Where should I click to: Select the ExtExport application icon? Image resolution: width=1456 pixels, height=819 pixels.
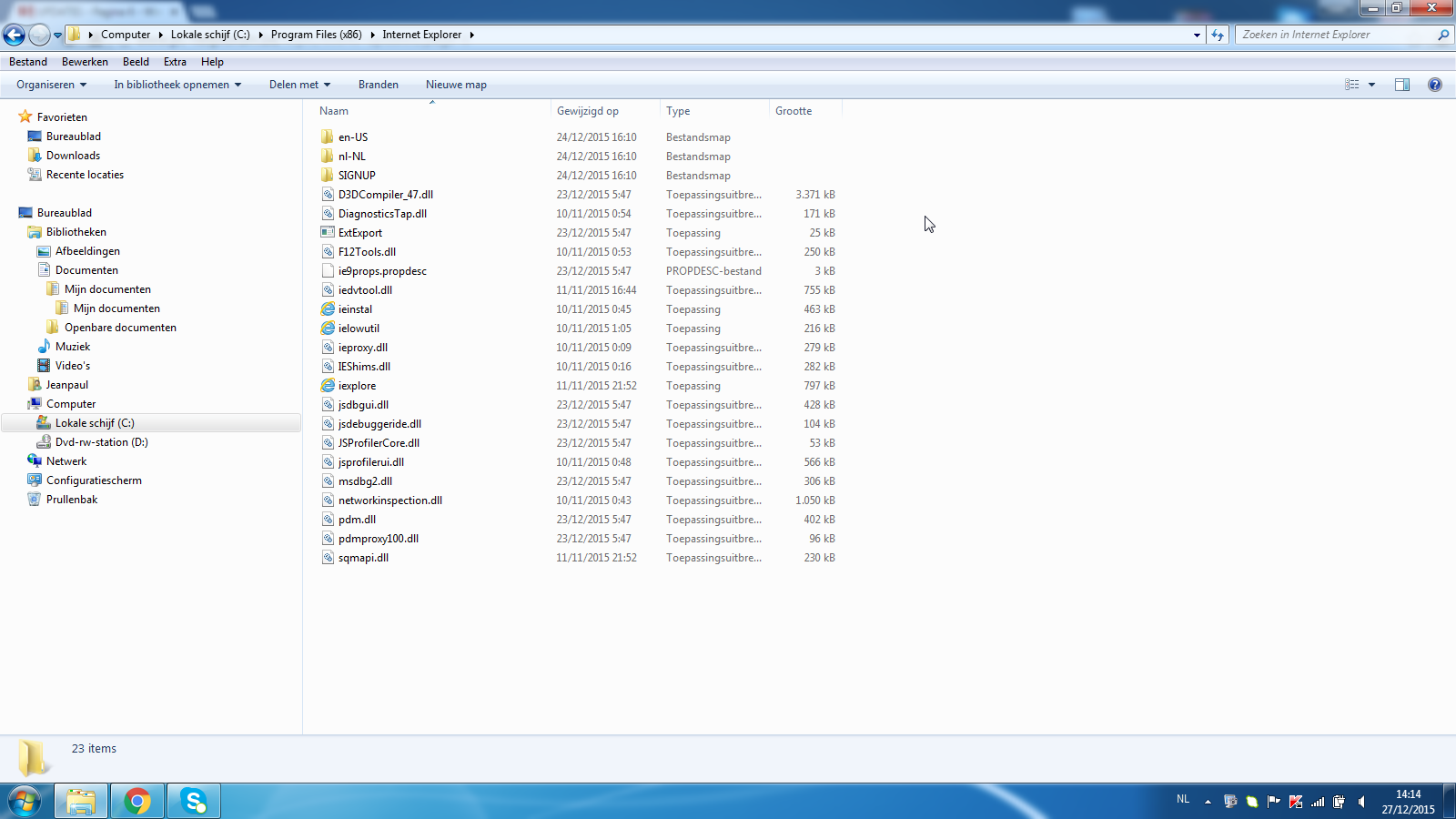point(328,233)
